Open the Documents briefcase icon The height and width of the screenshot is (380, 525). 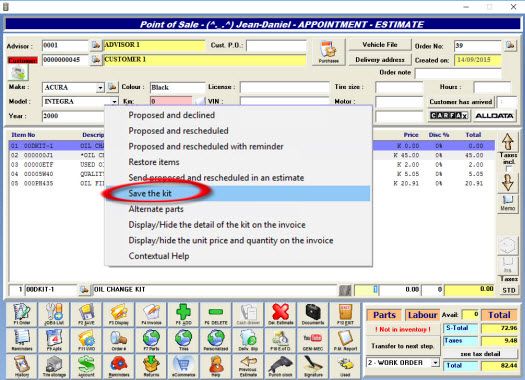(x=313, y=314)
